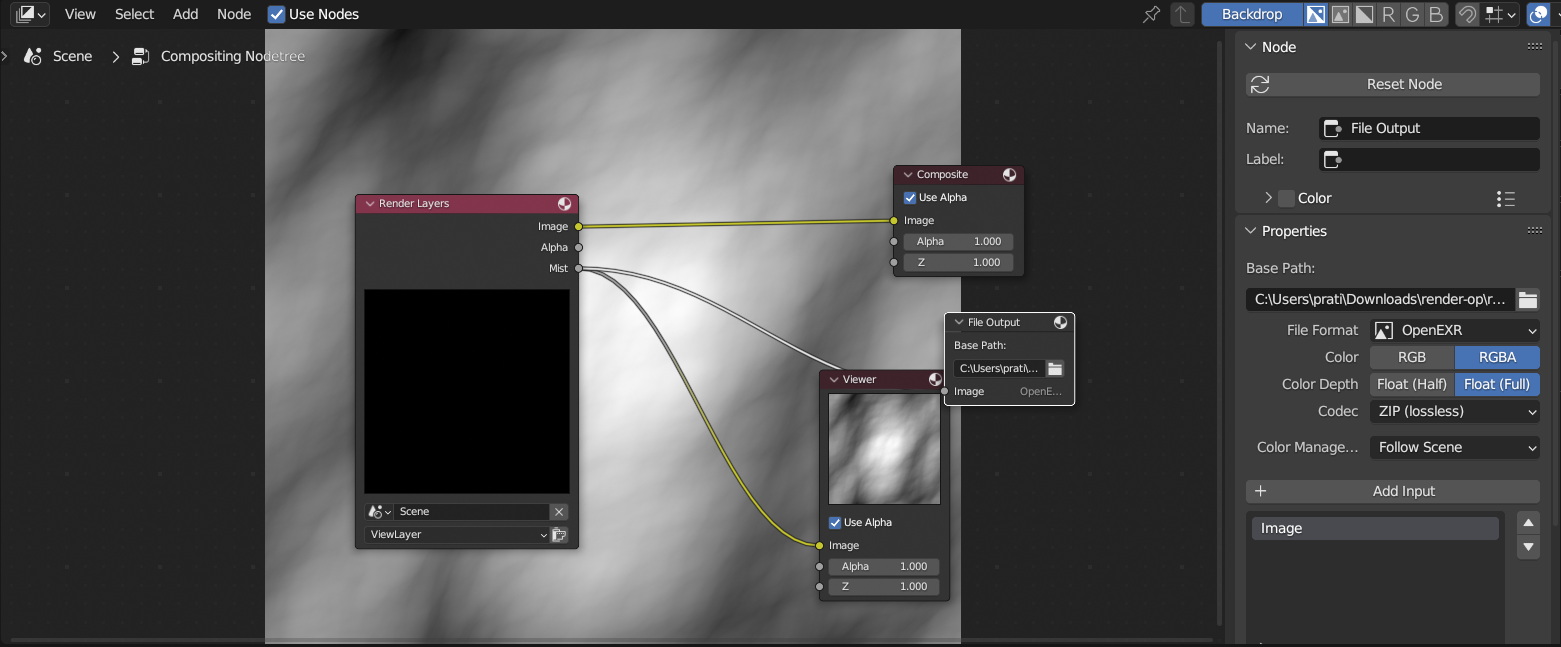
Task: Toggle preview icon on File Output node
Action: (1061, 322)
